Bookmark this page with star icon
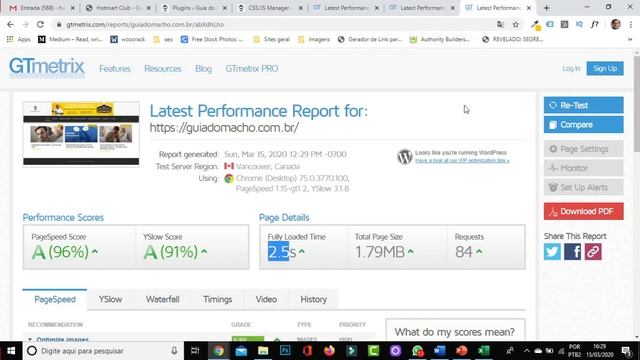 (x=516, y=24)
